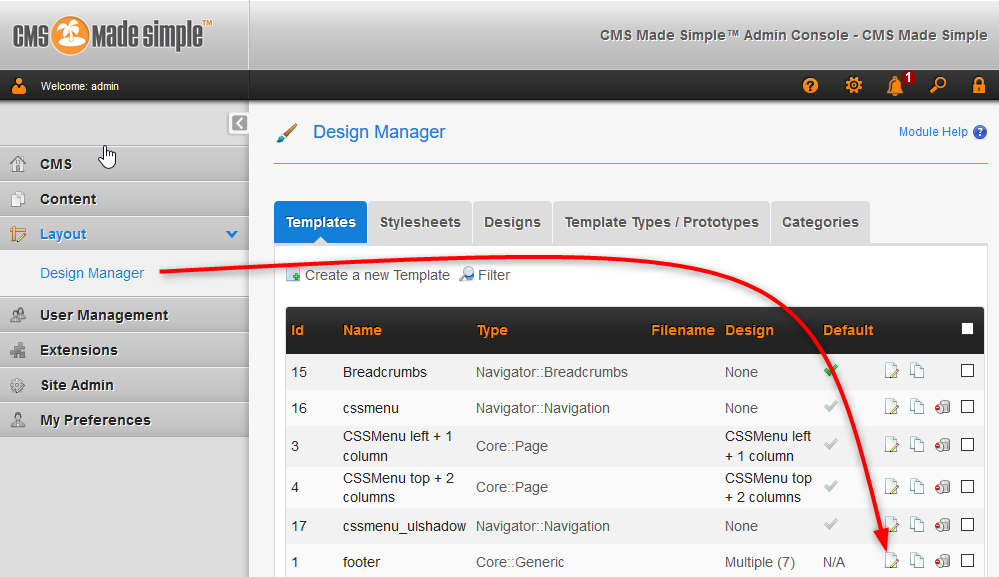Open notifications bell with red badge

point(895,86)
